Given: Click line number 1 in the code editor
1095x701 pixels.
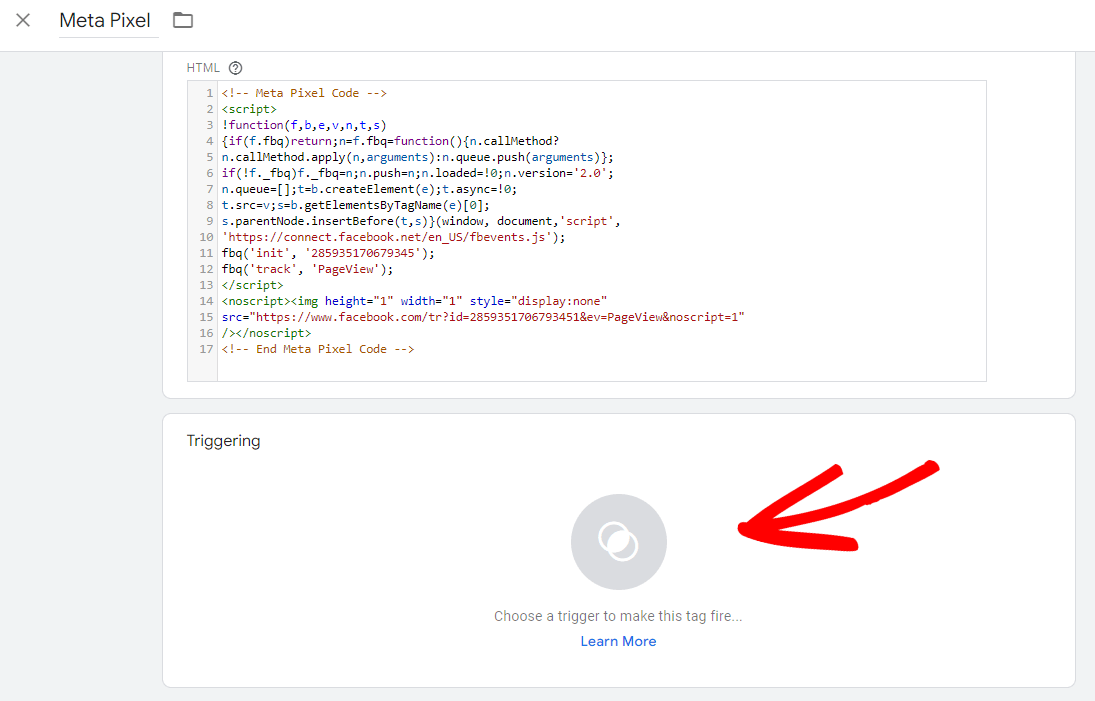Looking at the screenshot, I should coord(208,92).
